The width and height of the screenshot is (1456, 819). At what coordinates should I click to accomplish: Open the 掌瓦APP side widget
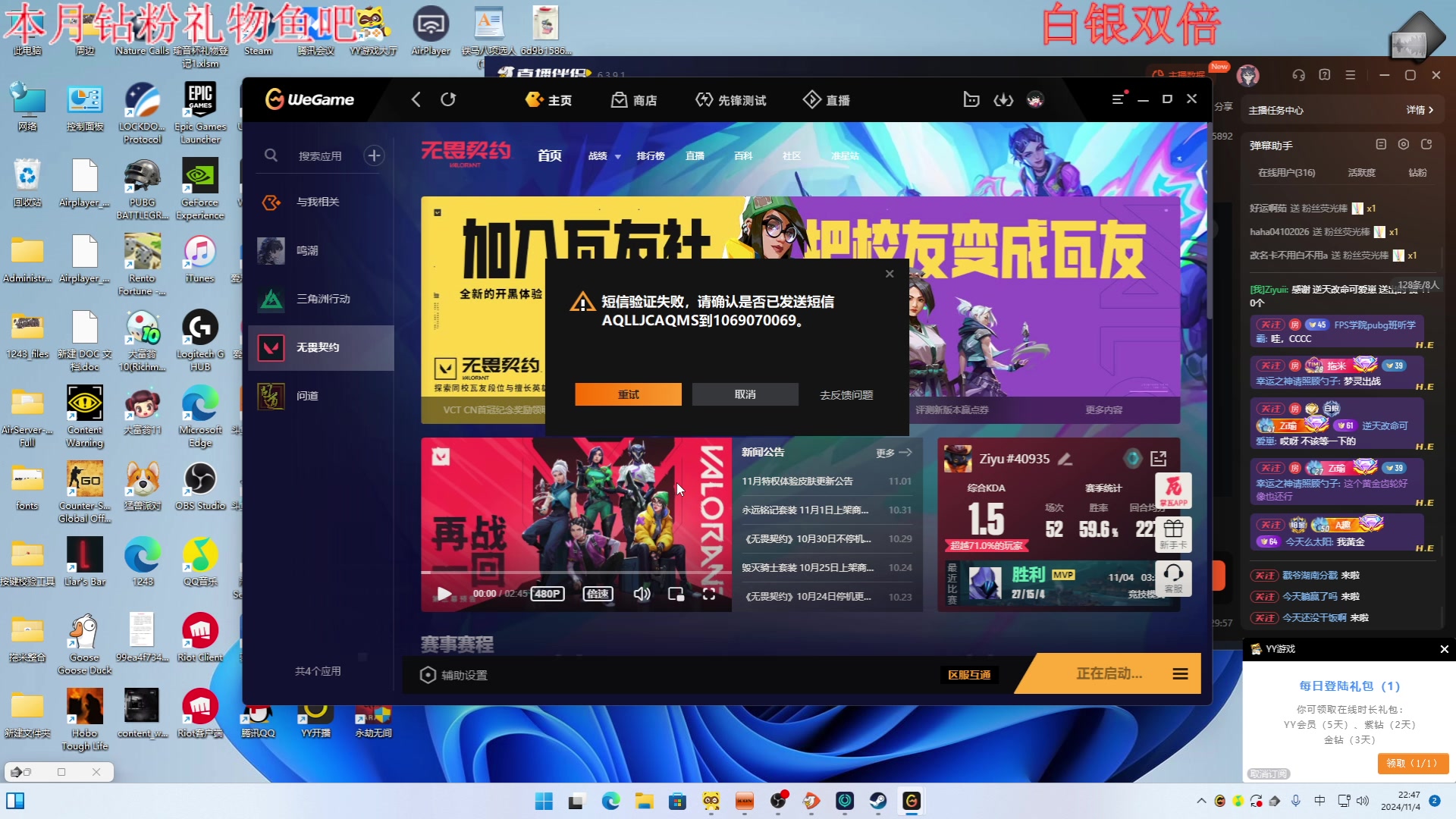tap(1173, 491)
